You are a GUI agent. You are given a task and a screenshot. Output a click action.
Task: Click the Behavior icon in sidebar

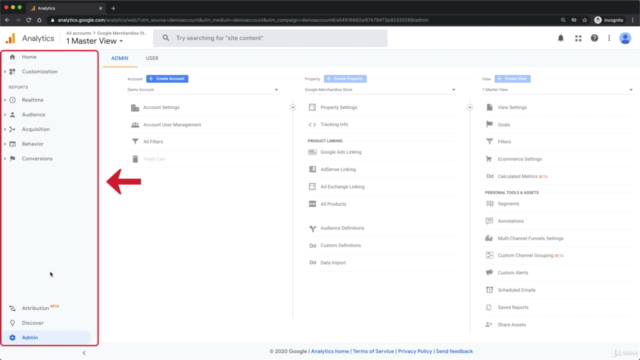(x=12, y=144)
